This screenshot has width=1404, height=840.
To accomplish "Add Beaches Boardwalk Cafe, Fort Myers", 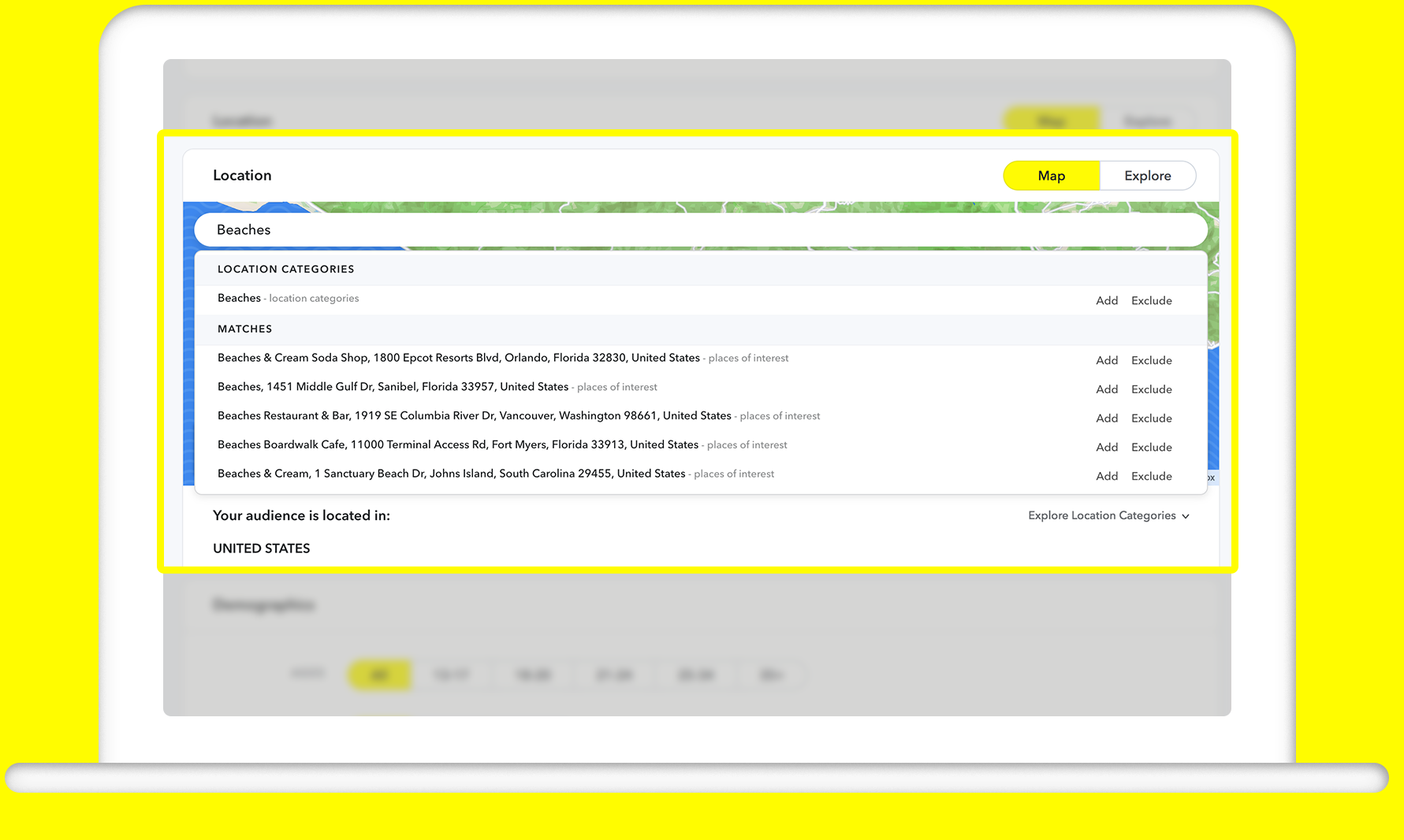I will coord(1107,447).
